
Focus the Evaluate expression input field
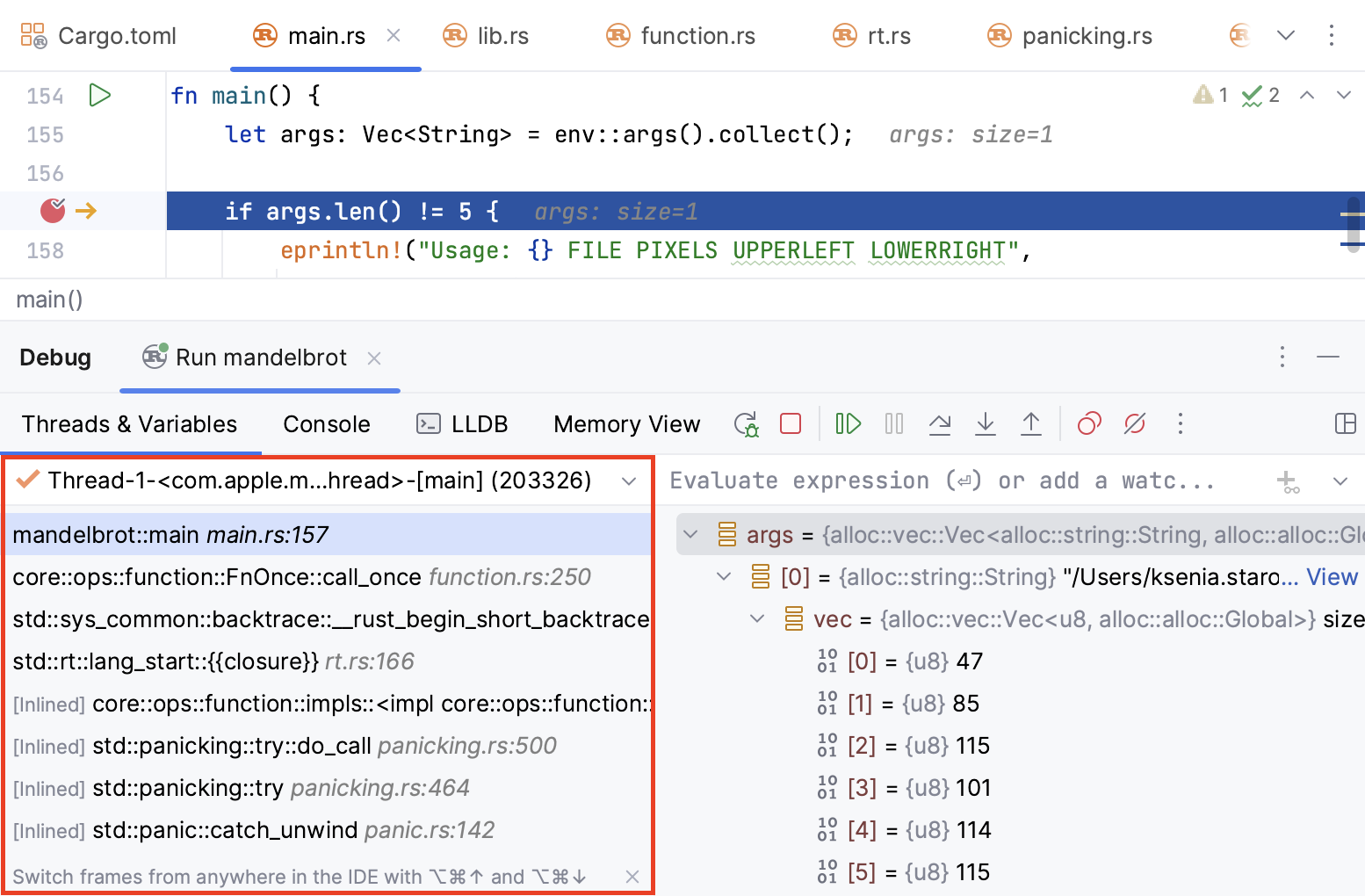point(942,481)
